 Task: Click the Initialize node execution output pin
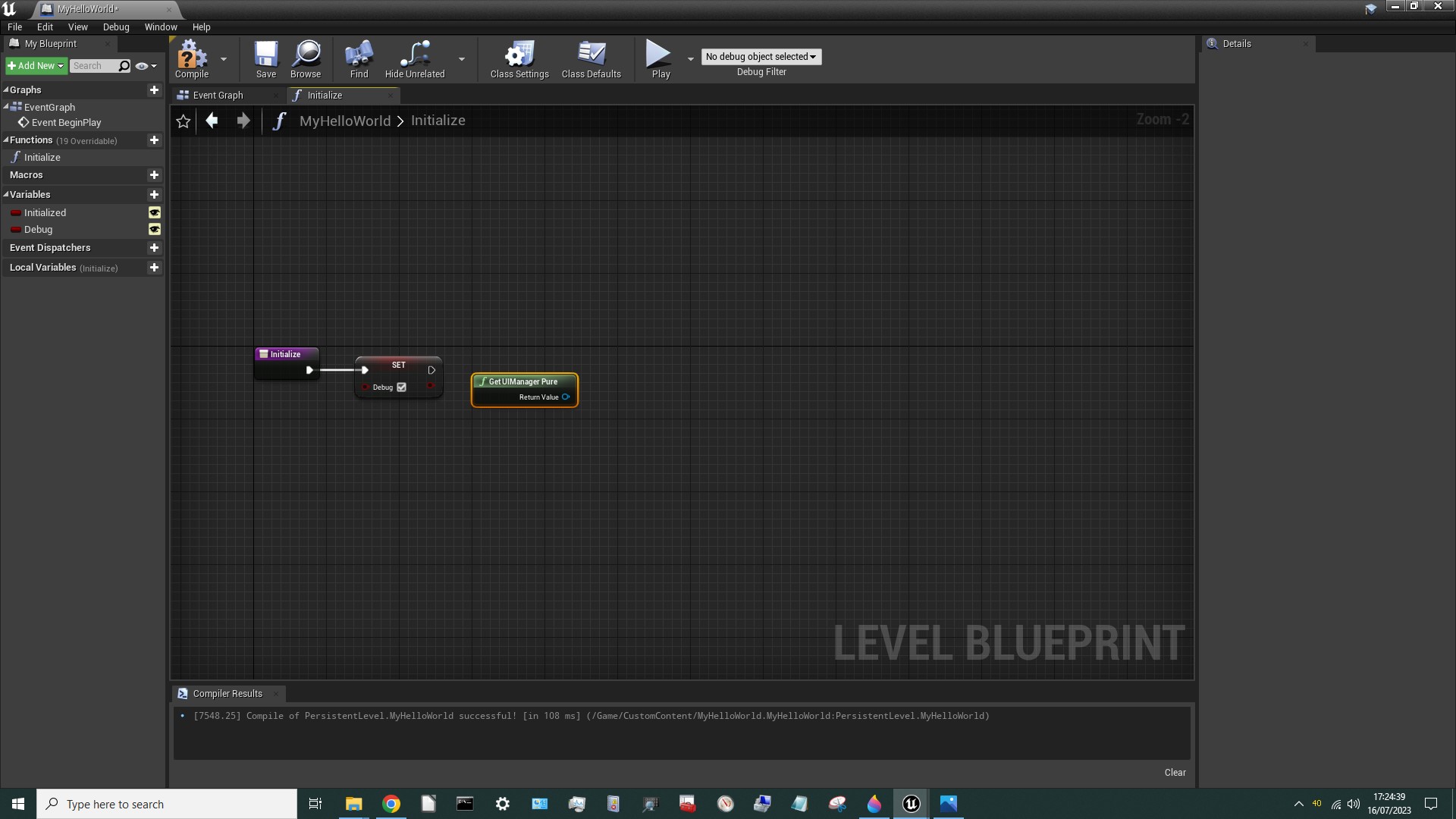[309, 370]
